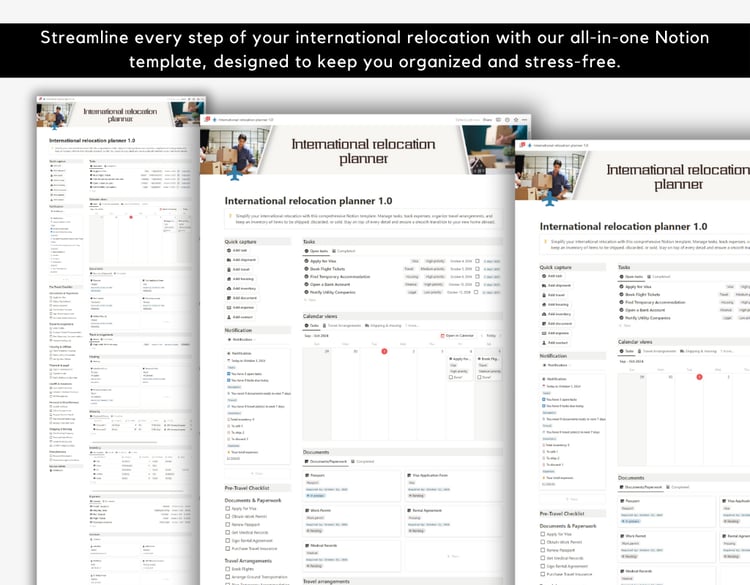The width and height of the screenshot is (750, 585).
Task: Click 'Pre-Travel Checklist' heading in middle window
Action: (247, 488)
